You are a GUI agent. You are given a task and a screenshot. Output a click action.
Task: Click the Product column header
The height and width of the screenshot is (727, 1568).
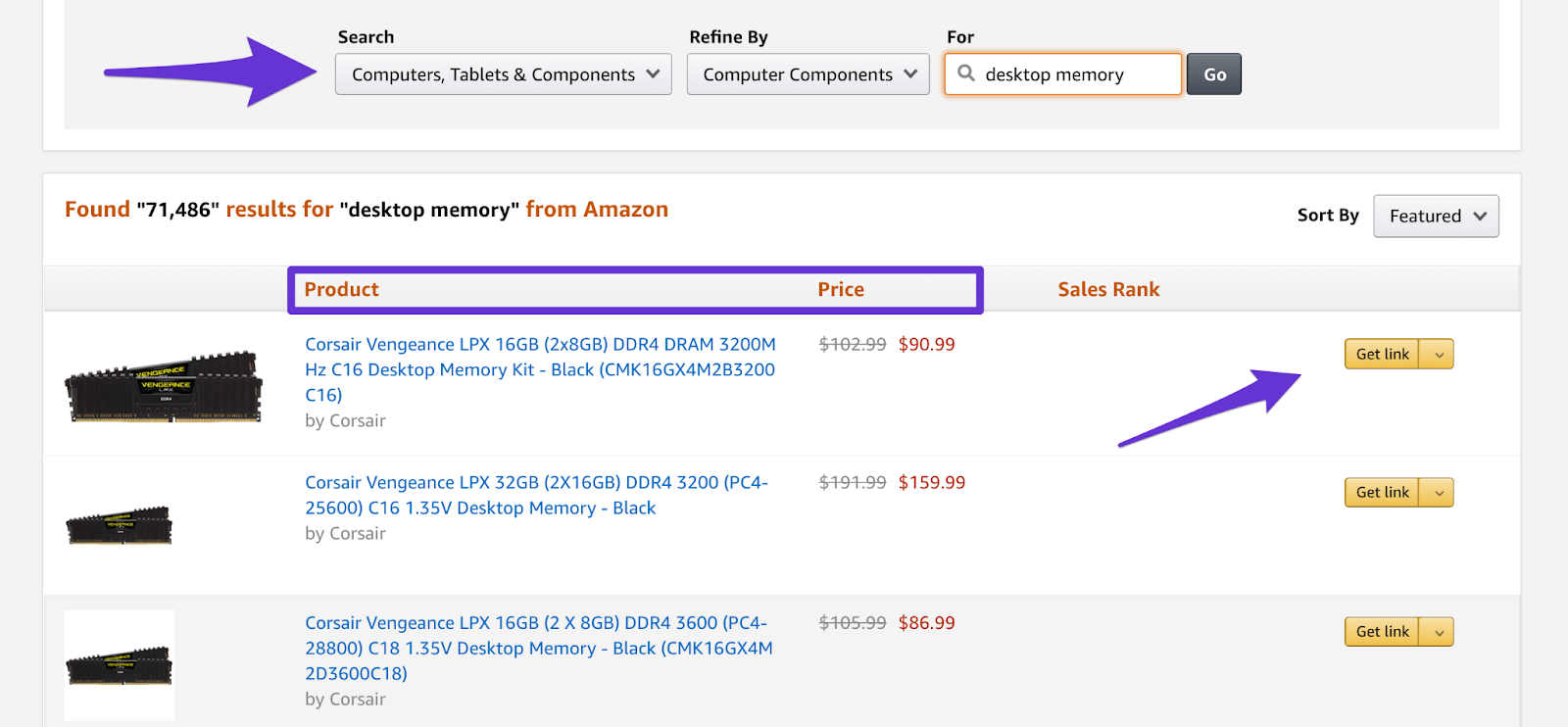[341, 289]
